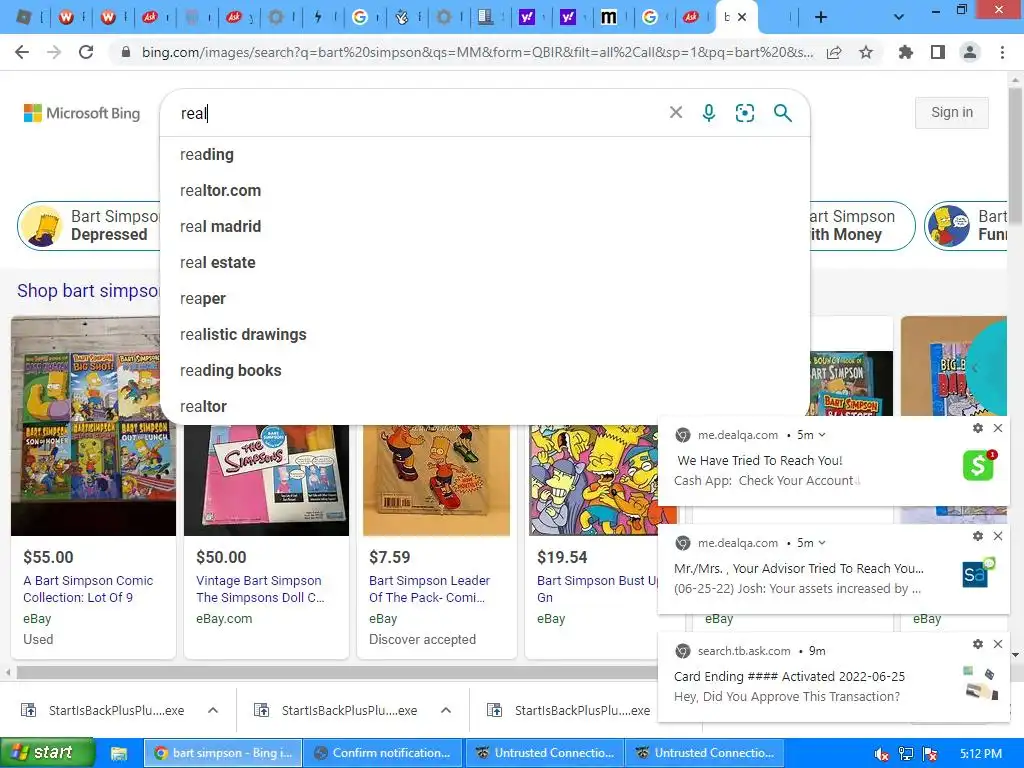The height and width of the screenshot is (768, 1024).
Task: Expand Advisor notification chevron
Action: [x=822, y=543]
